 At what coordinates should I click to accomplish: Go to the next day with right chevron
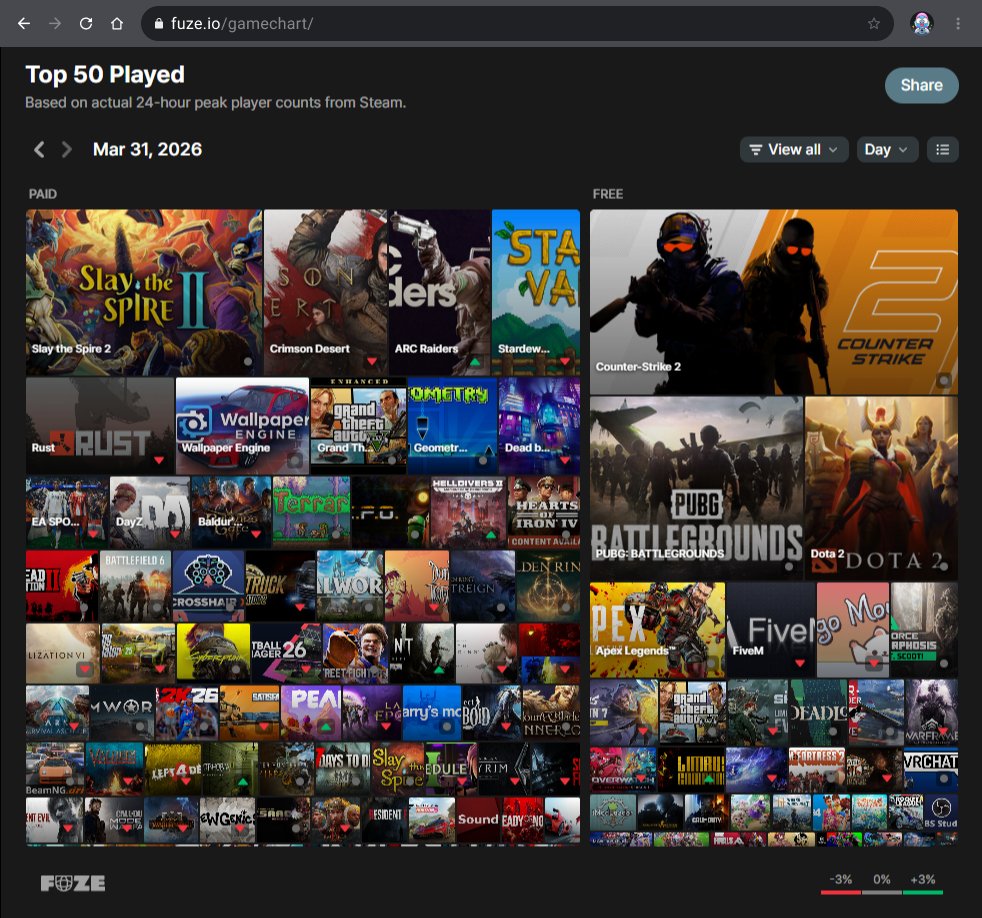66,150
